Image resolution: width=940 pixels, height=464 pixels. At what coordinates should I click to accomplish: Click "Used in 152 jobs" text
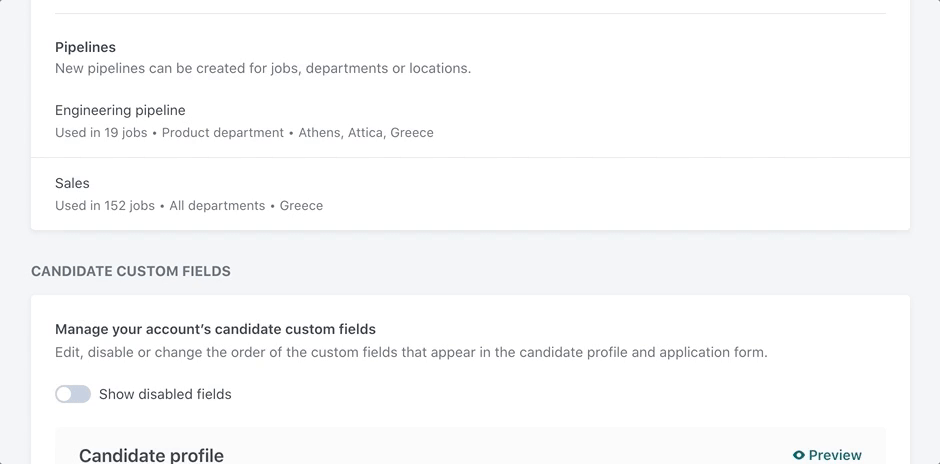(105, 206)
